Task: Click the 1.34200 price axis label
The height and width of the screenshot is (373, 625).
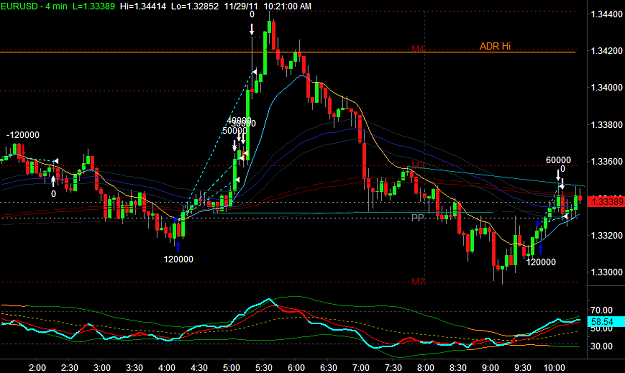Action: [x=607, y=51]
